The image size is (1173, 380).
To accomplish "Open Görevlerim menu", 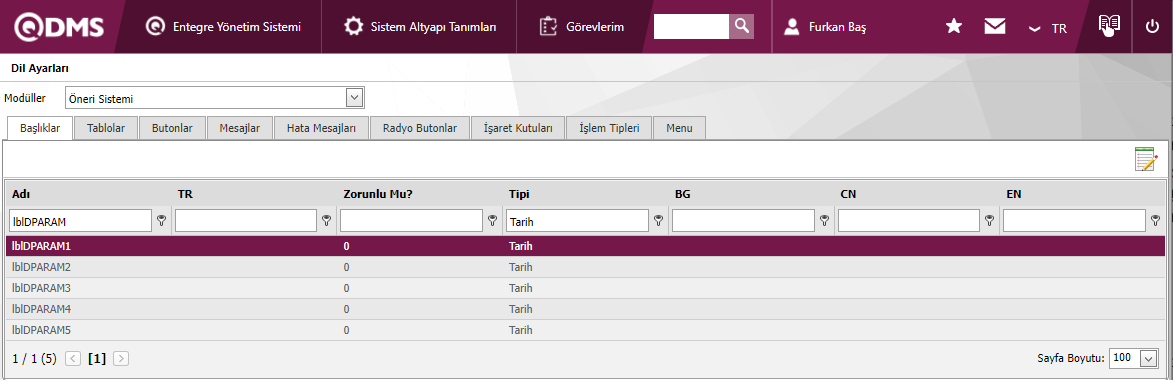I will pyautogui.click(x=582, y=27).
